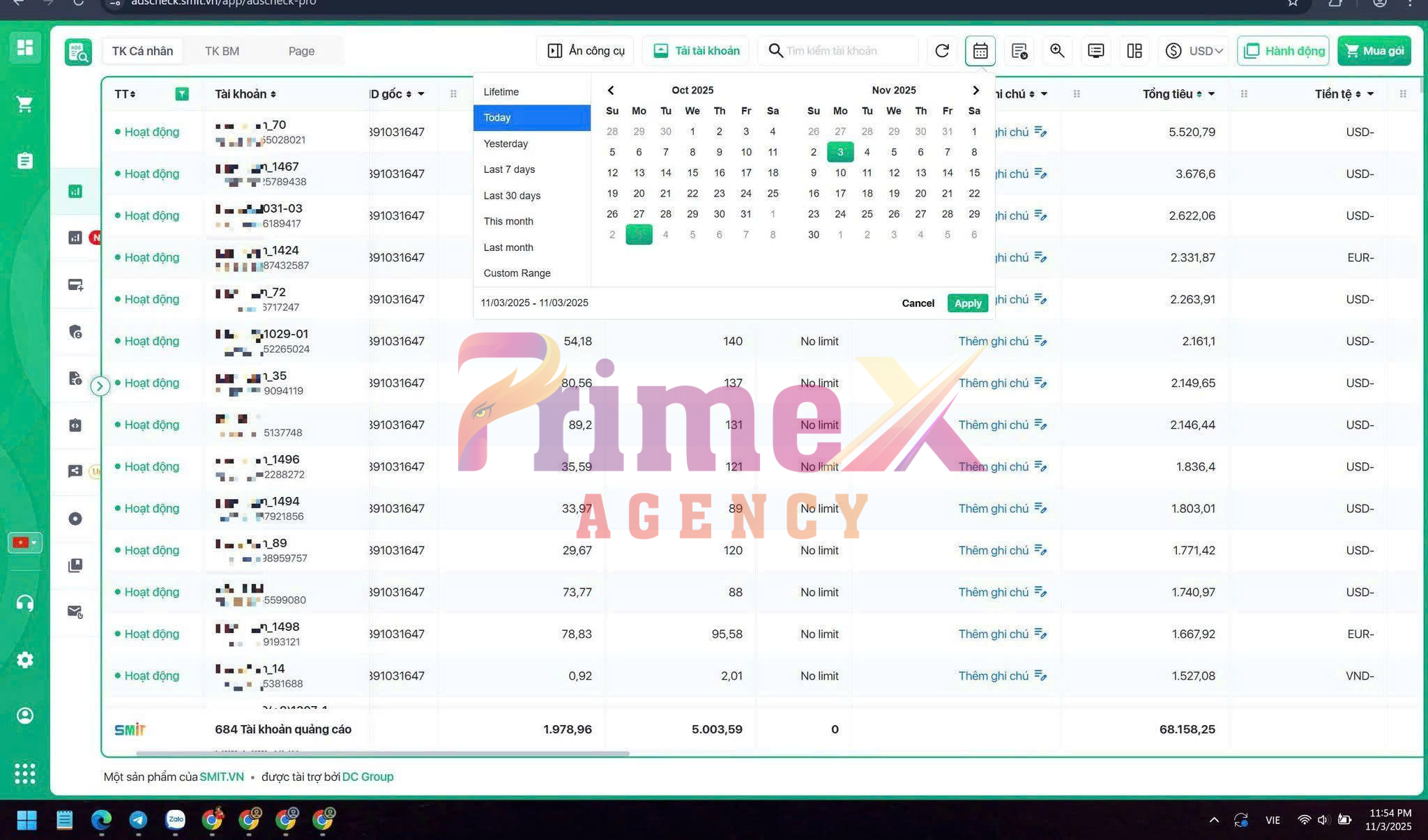This screenshot has width=1428, height=840.
Task: Expand the sidebar with the round arrow toggle
Action: coord(100,385)
